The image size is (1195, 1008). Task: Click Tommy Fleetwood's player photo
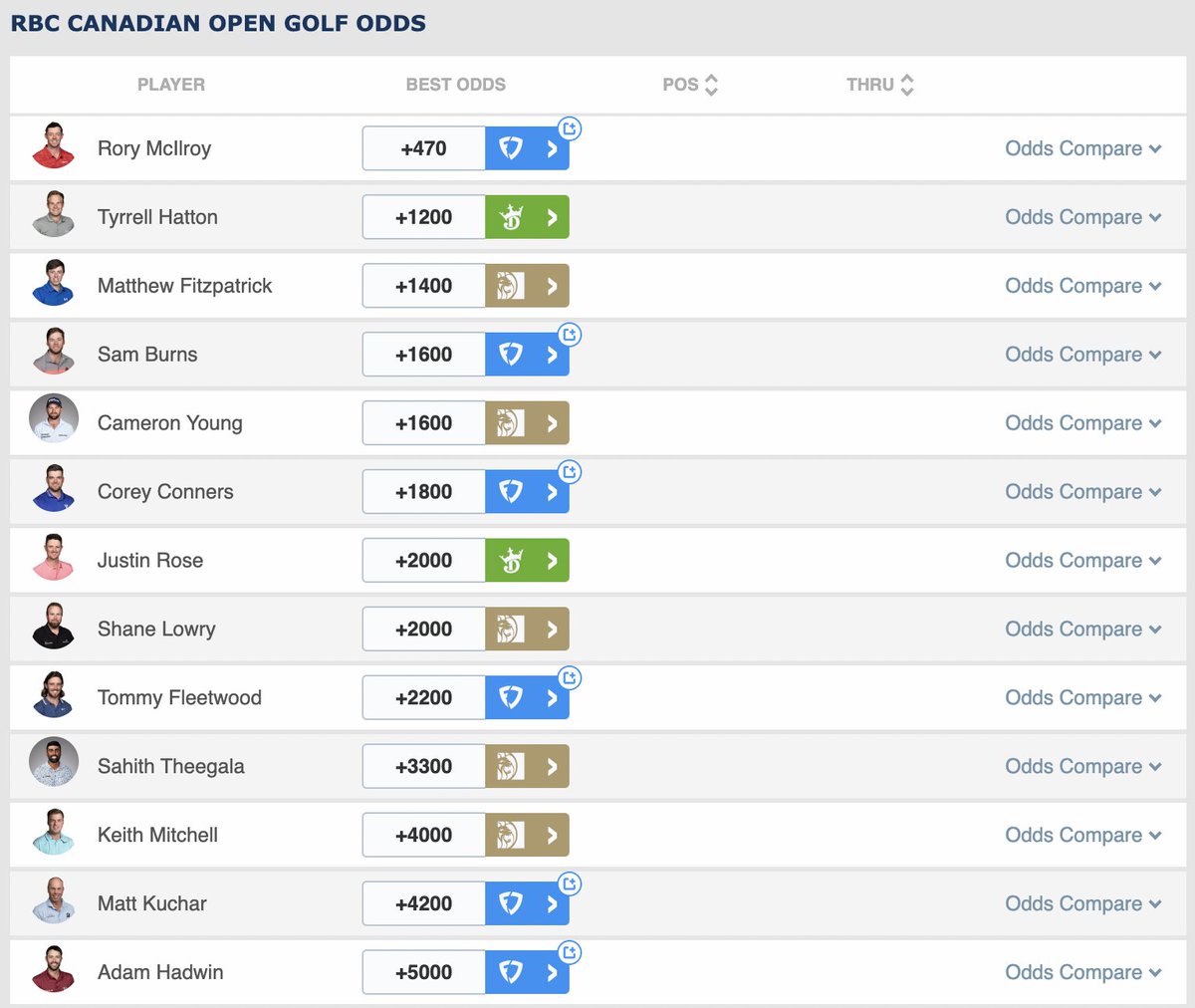click(54, 695)
